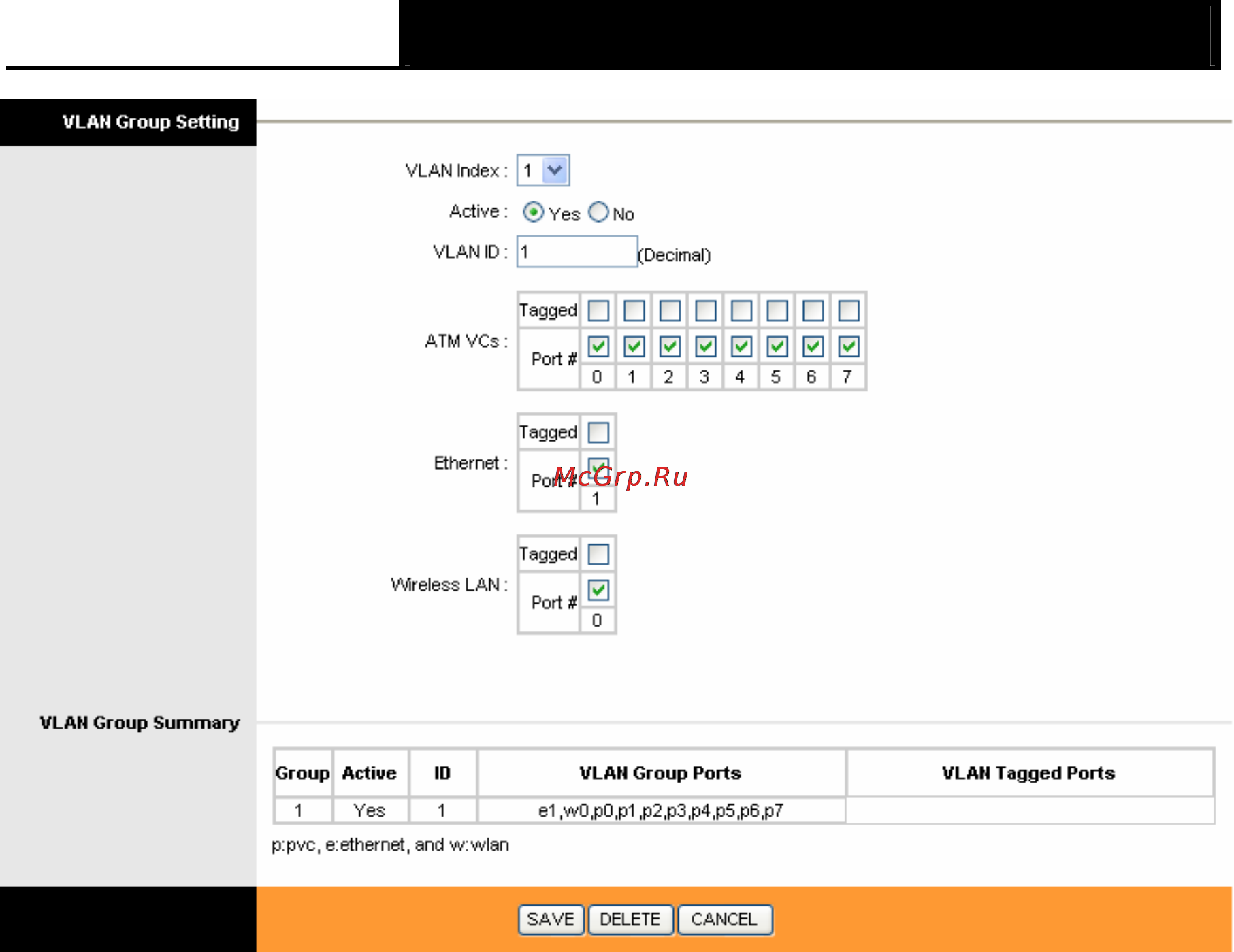Uncheck ATM VCs Port # 7 checkbox
This screenshot has width=1234, height=952.
tap(849, 346)
